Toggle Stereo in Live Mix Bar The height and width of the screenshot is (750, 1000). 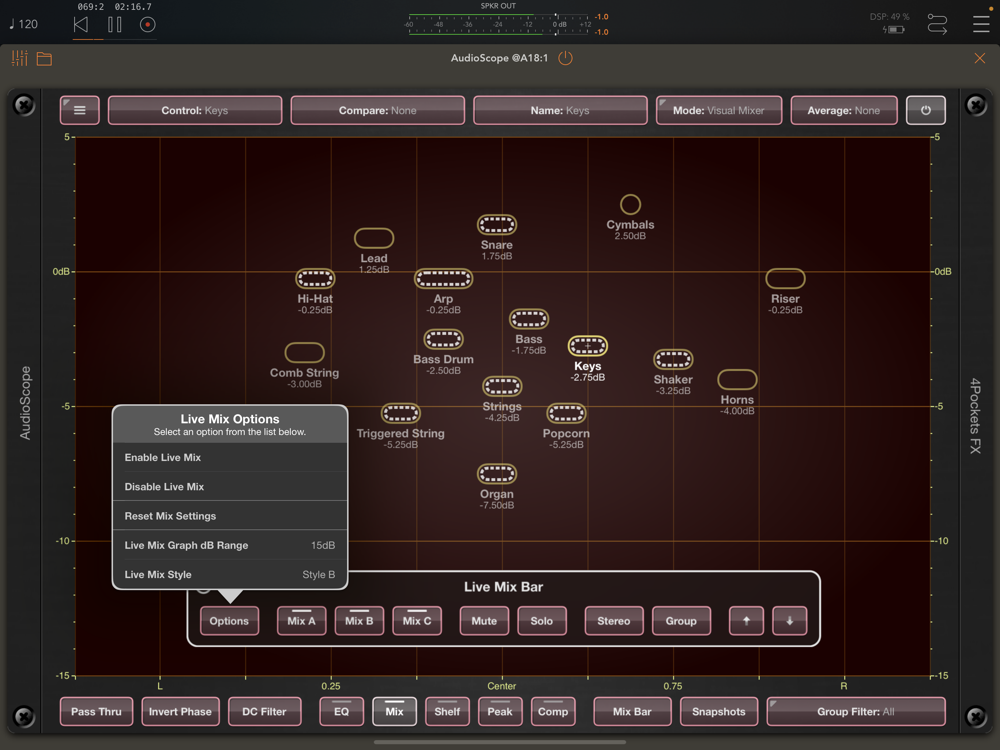614,621
